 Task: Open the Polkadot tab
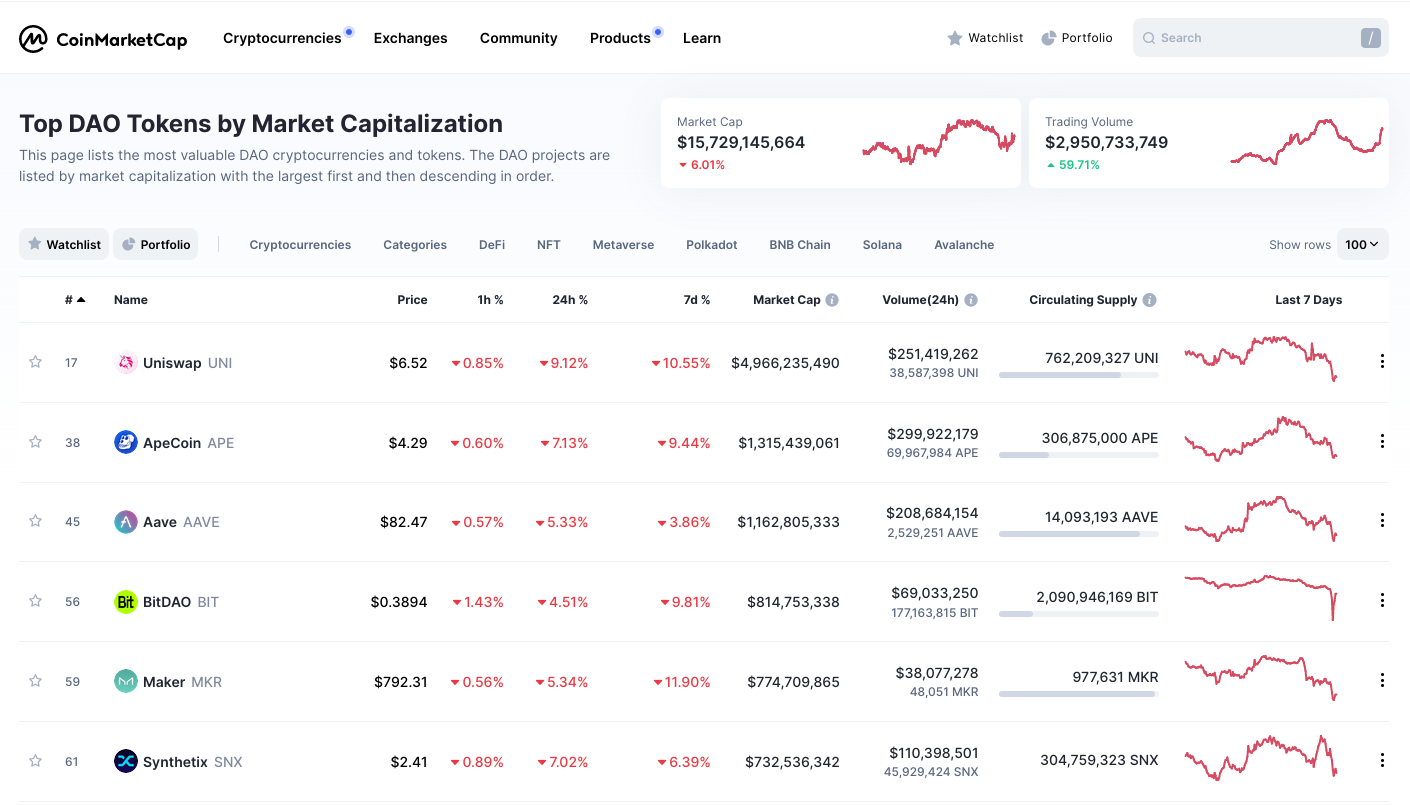point(712,245)
